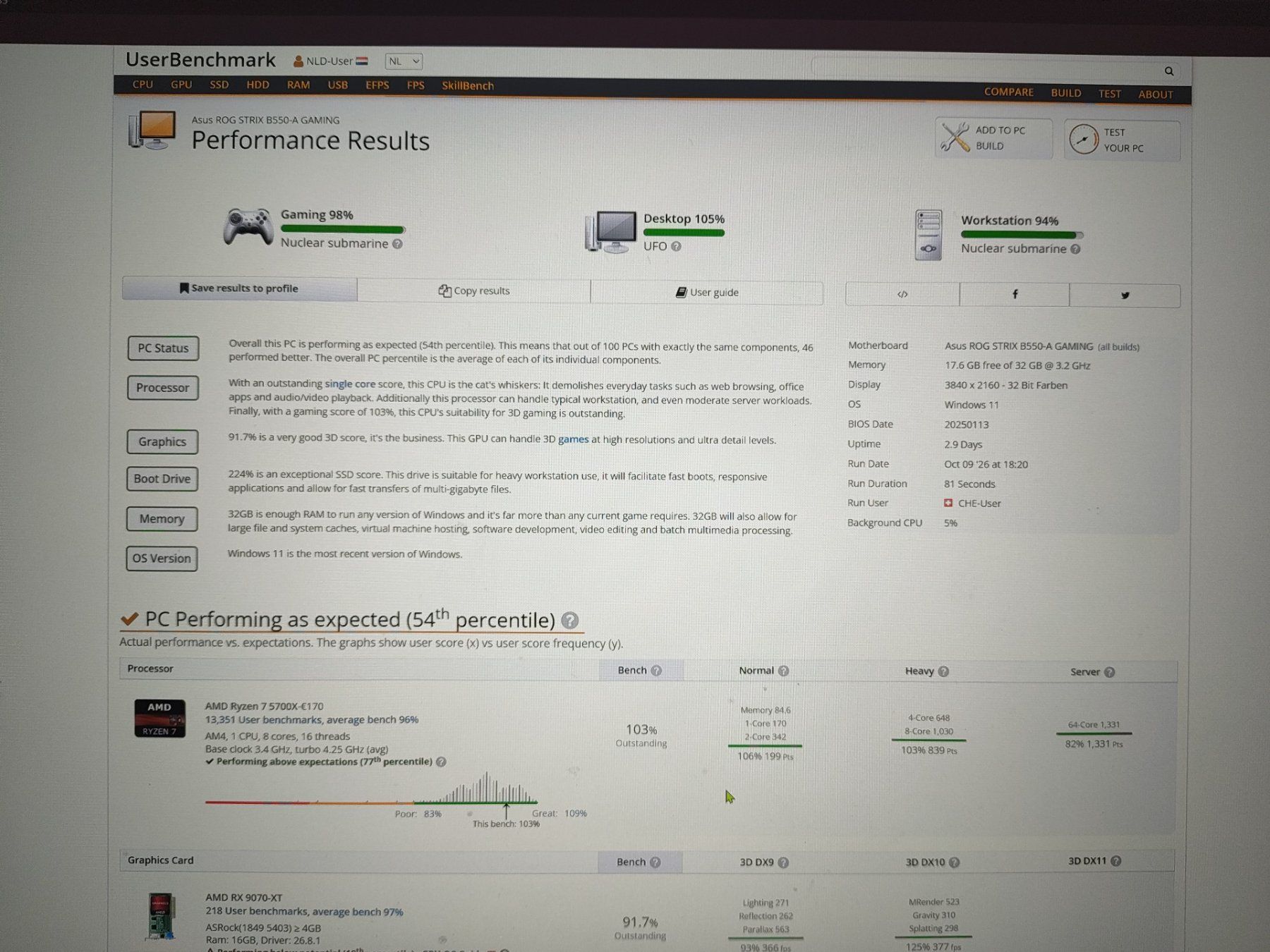Screen dimensions: 1270x952
Task: Open the AMD RX 9070-XT link
Action: [243, 898]
